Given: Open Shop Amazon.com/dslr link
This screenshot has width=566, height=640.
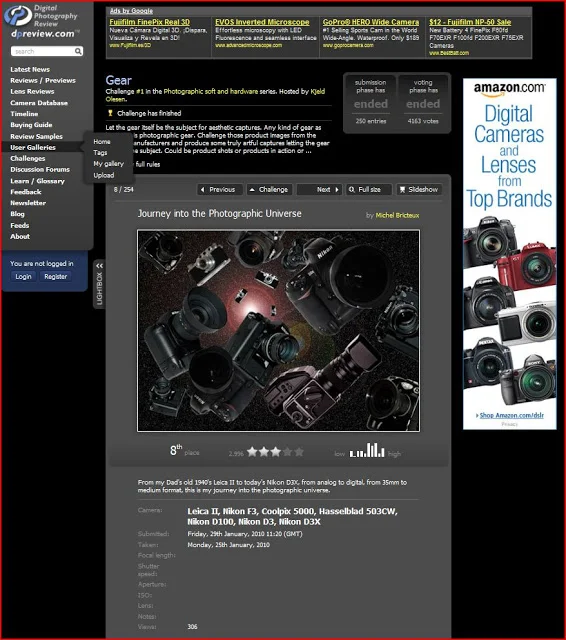Looking at the screenshot, I should point(511,415).
